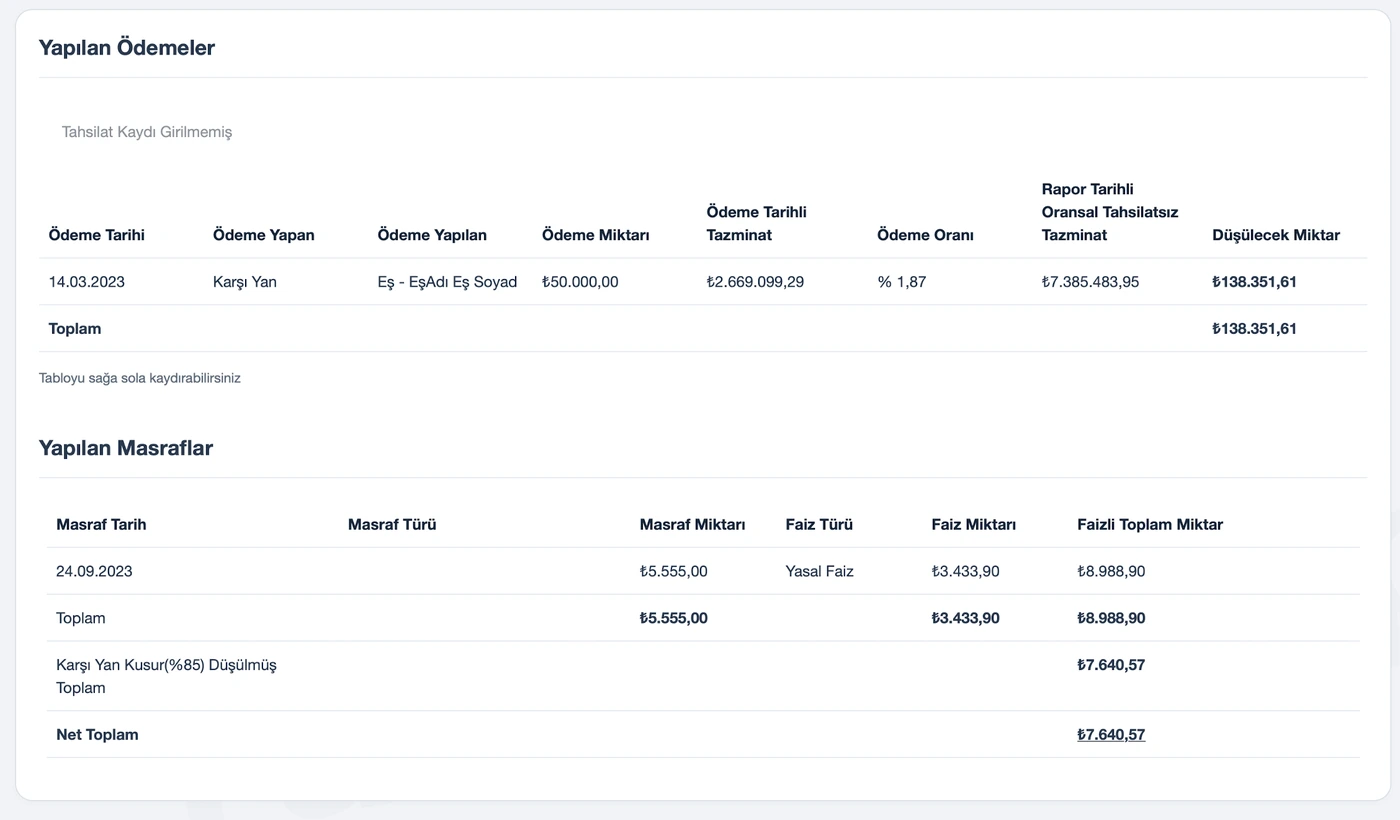1400x820 pixels.
Task: Click the underlined Net Toplam amount ₺7.640,57
Action: tap(1111, 734)
